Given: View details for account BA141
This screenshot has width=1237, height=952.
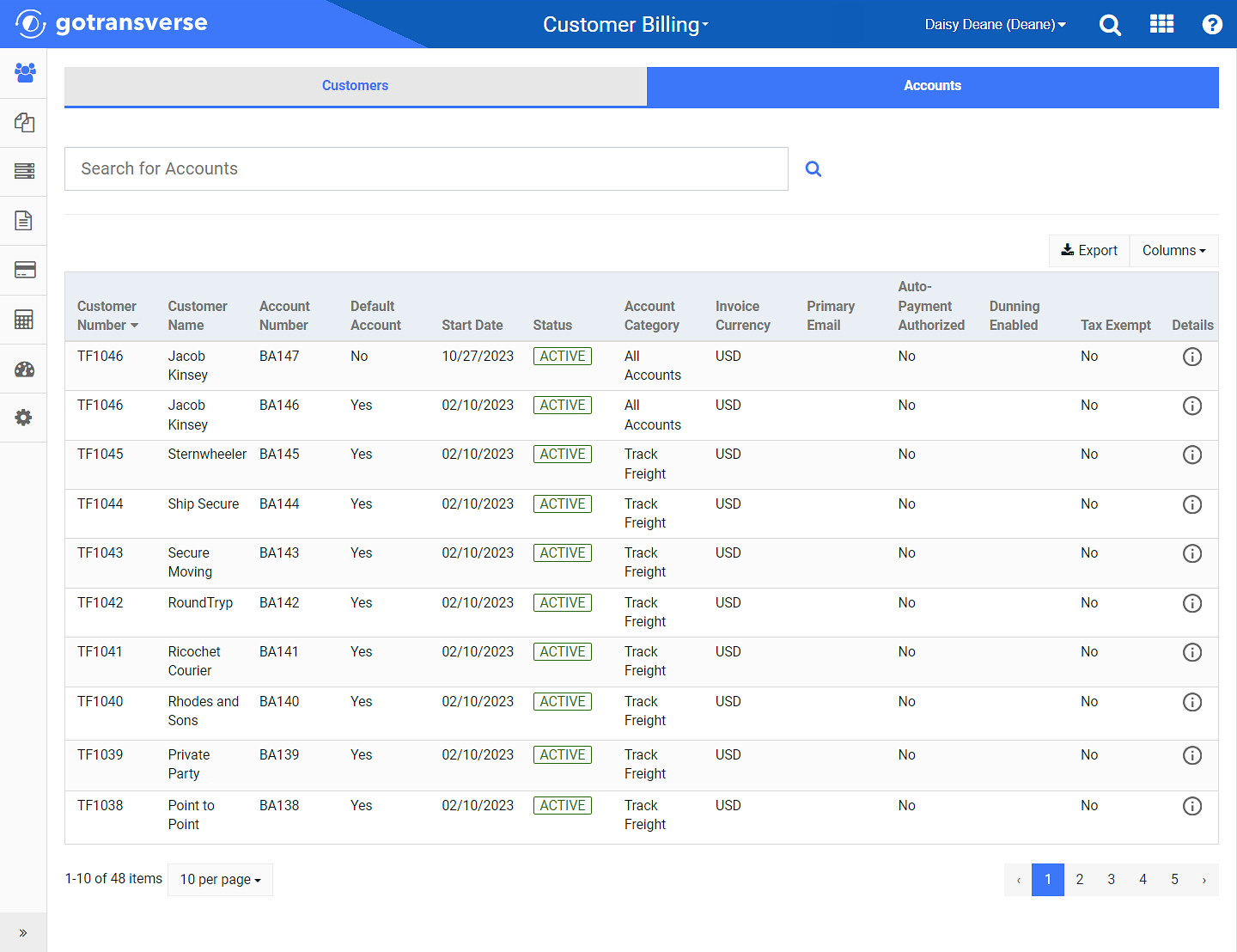Looking at the screenshot, I should pos(1192,652).
